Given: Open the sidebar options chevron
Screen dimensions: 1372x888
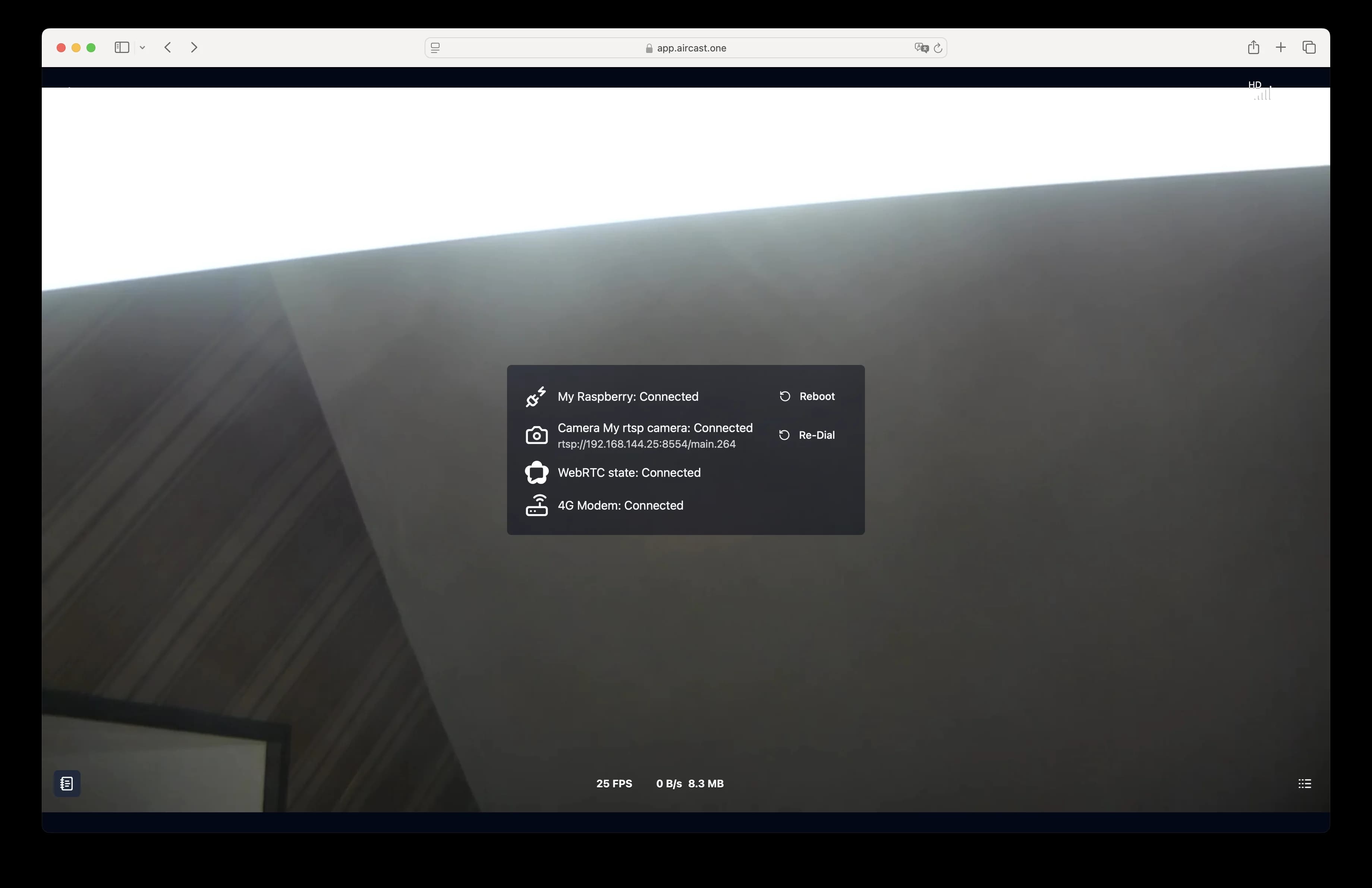Looking at the screenshot, I should [142, 47].
